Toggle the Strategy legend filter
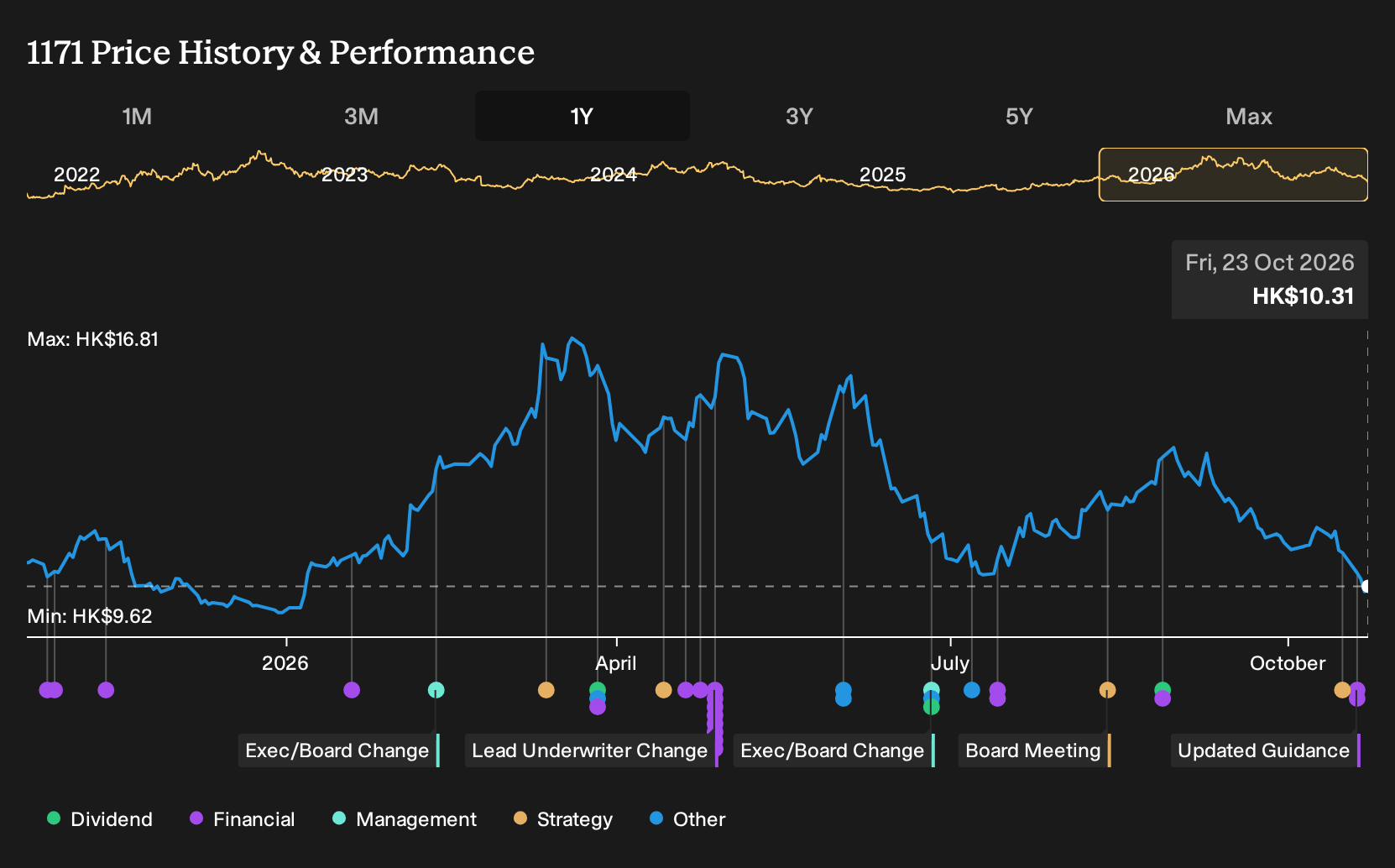Viewport: 1395px width, 868px height. click(x=563, y=819)
